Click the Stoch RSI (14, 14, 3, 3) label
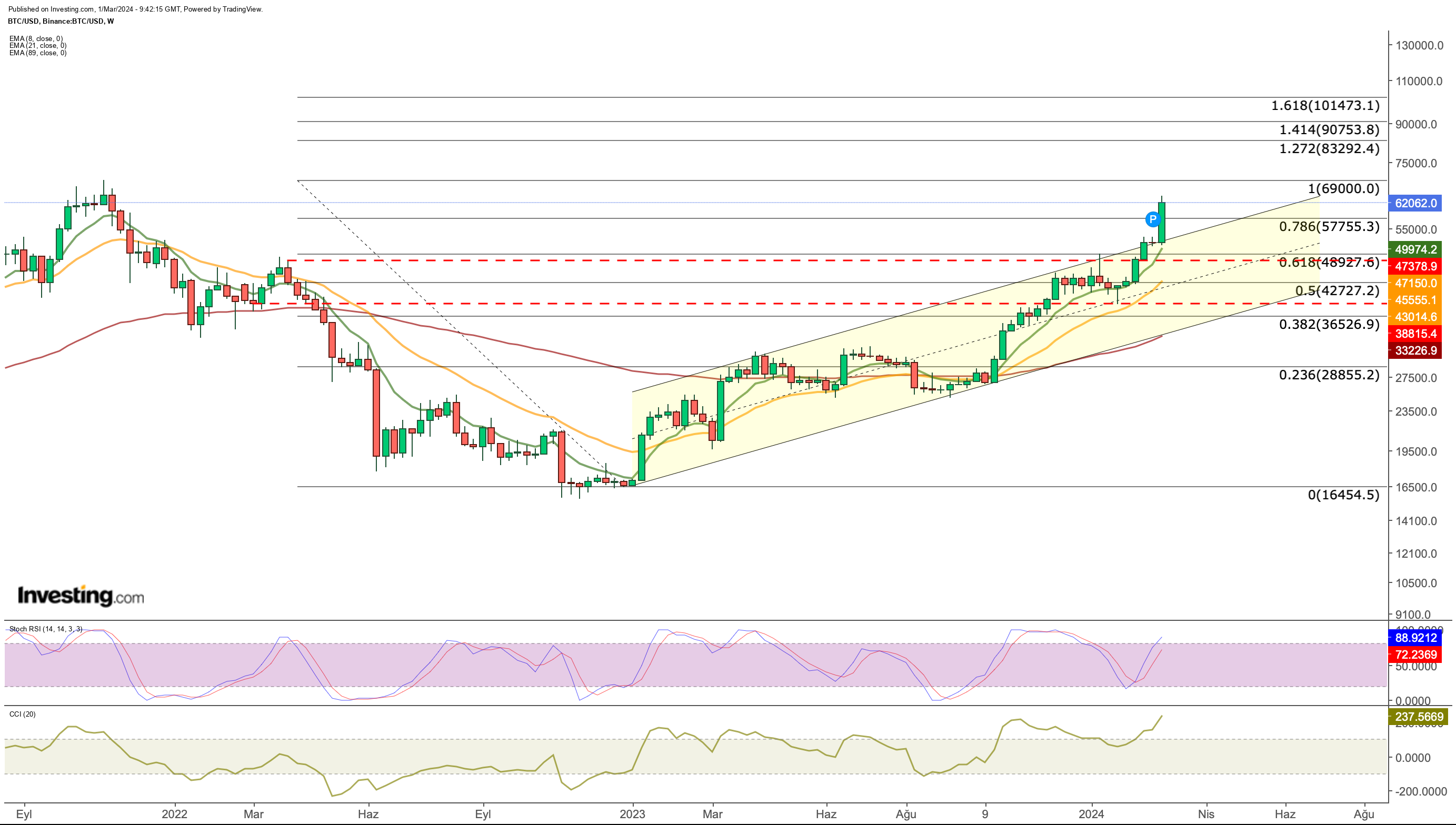Screen dimensions: 1456x825 point(46,629)
